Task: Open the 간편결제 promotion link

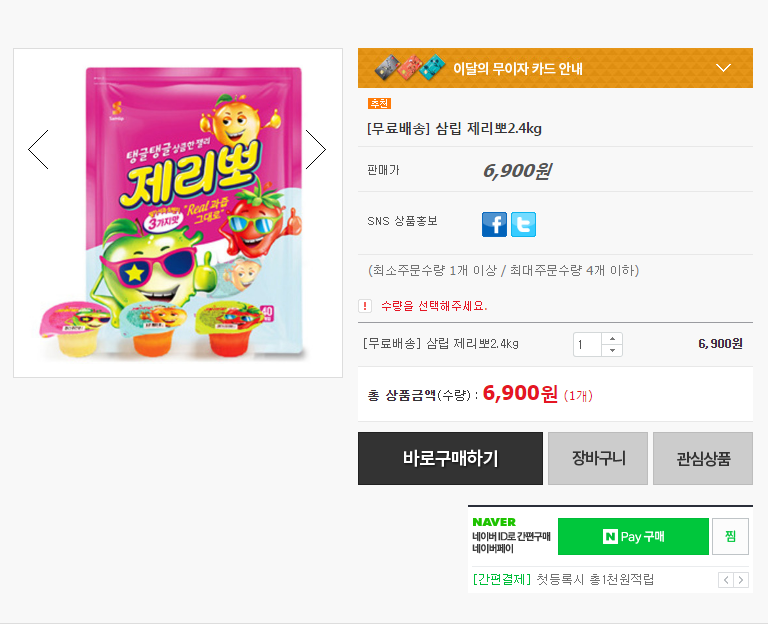Action: click(x=563, y=579)
